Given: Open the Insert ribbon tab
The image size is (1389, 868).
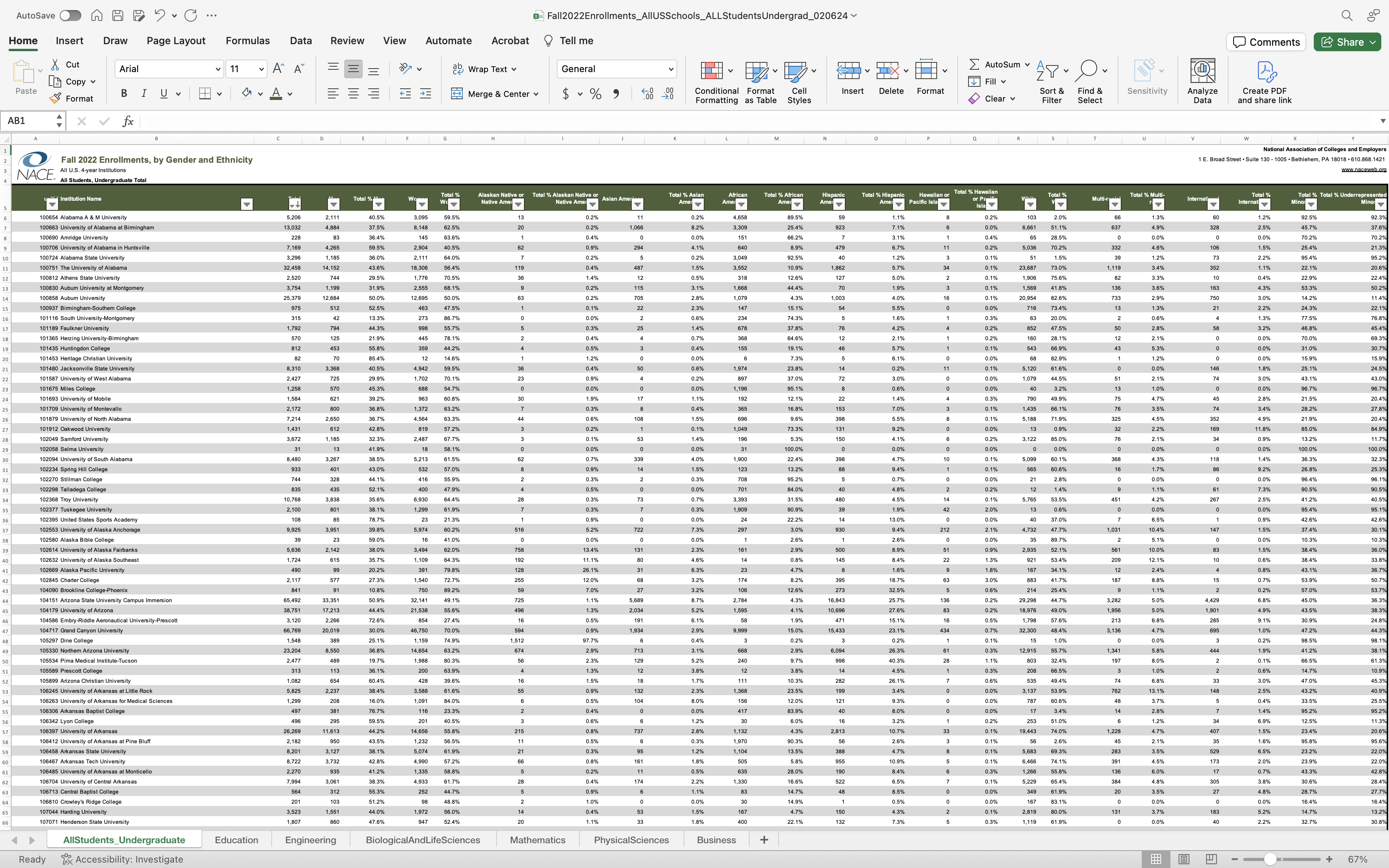Looking at the screenshot, I should [x=69, y=41].
